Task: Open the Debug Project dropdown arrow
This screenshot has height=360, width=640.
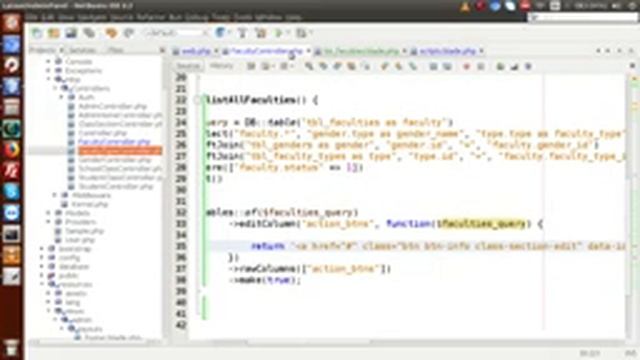Action: (311, 33)
